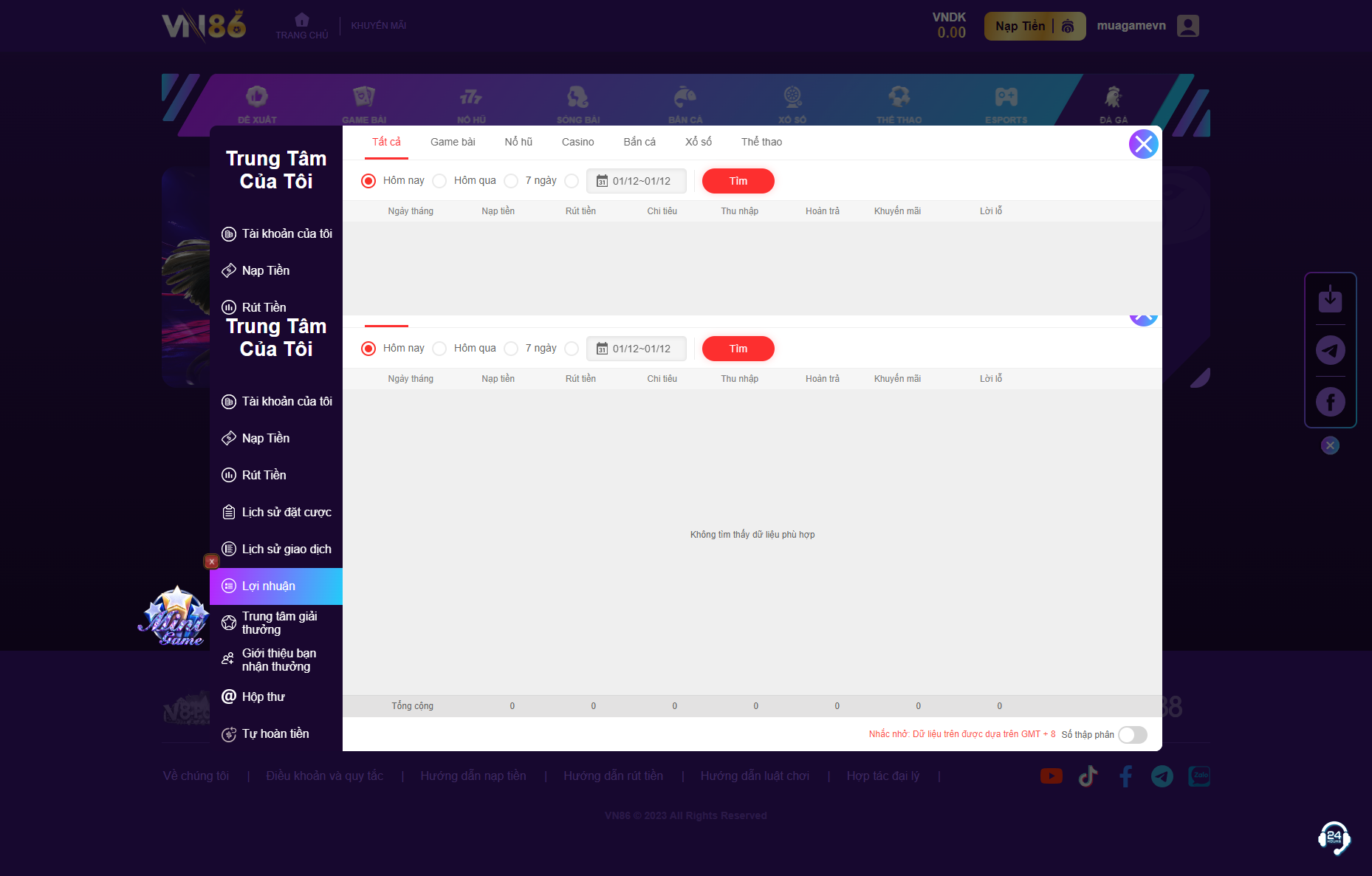The width and height of the screenshot is (1372, 876).
Task: Select the highlighted Lợi nhuận sidebar item
Action: [x=276, y=586]
